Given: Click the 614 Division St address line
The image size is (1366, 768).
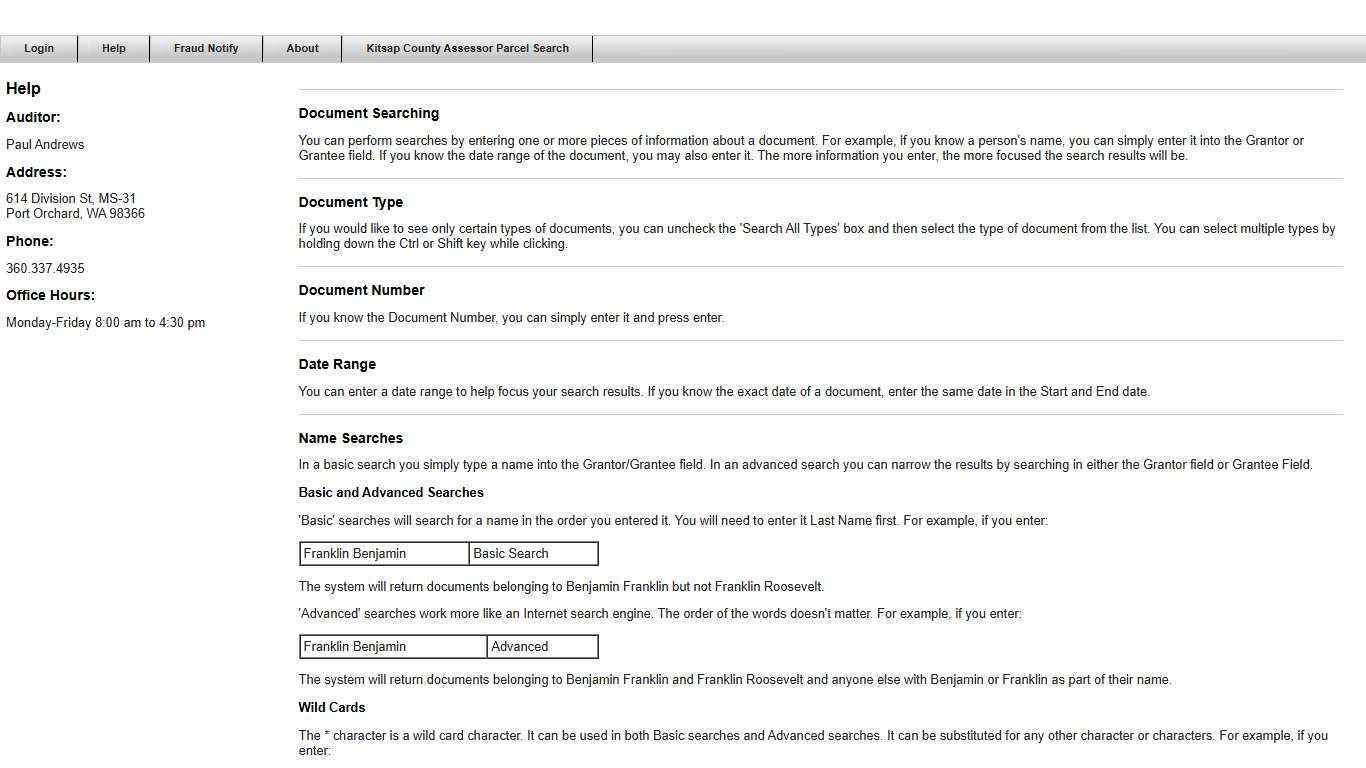Looking at the screenshot, I should coord(71,198).
